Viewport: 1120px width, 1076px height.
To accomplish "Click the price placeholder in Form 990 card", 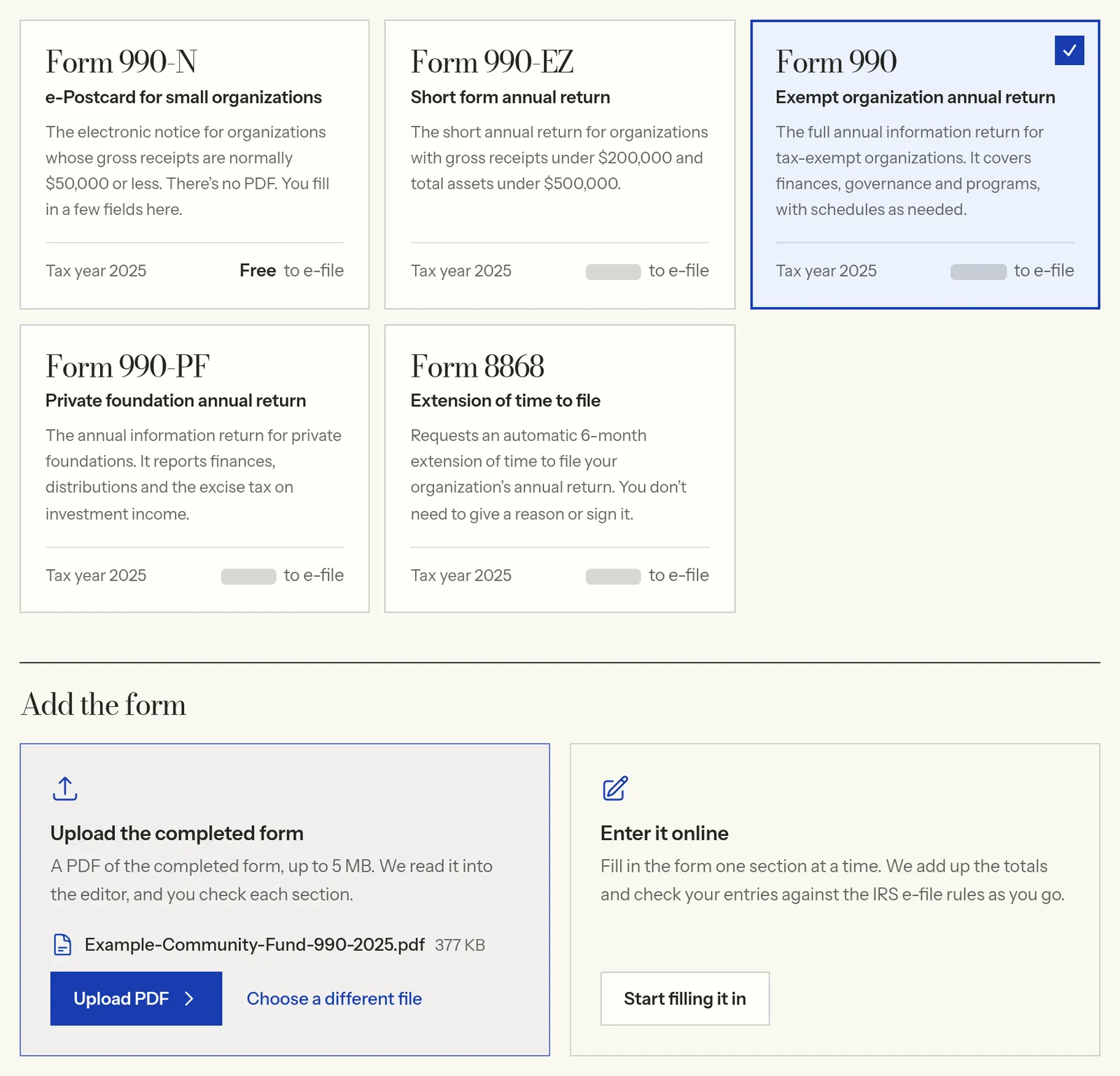I will click(x=979, y=272).
